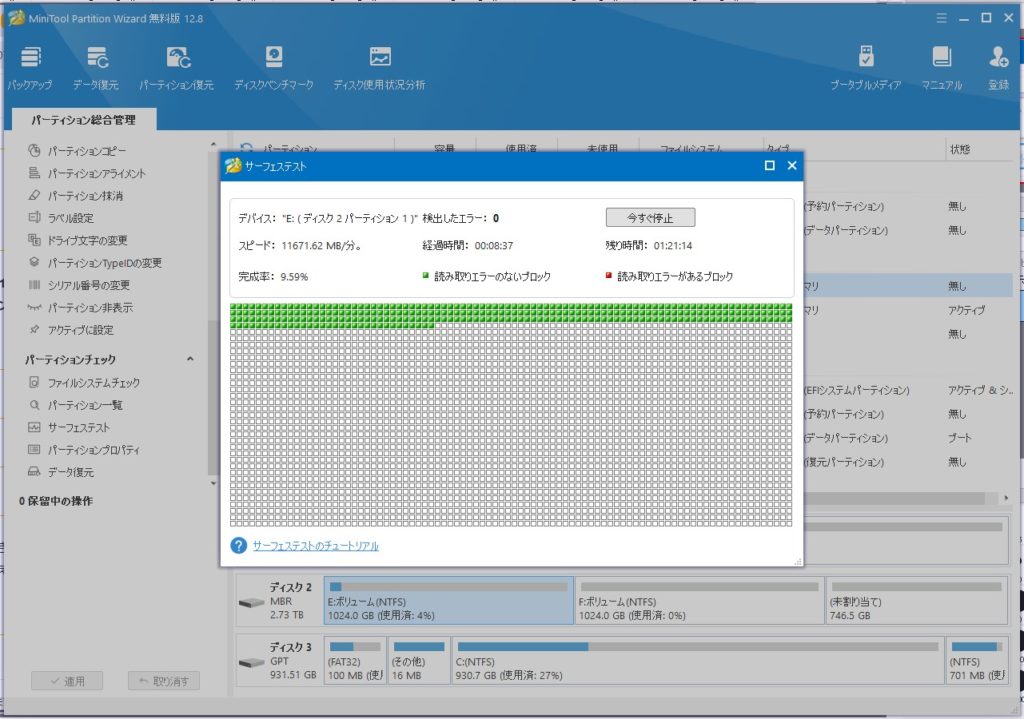Click the green scanned block area
Viewport: 1024px width, 719px height.
(x=510, y=314)
